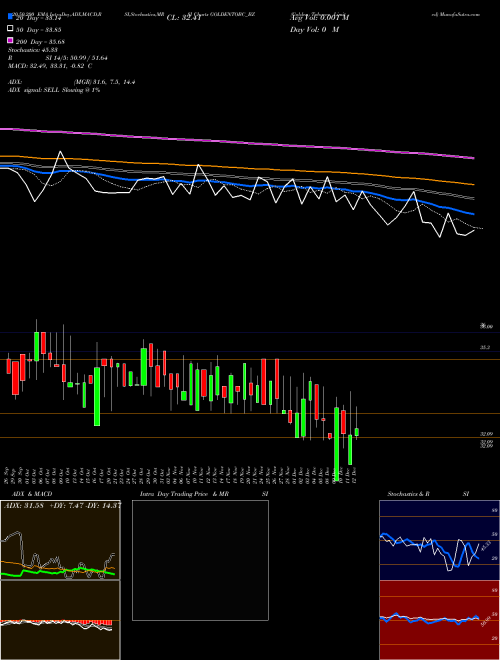Click the magenta 200 Day legend swatch
The width and height of the screenshot is (500, 660).
[10, 41]
